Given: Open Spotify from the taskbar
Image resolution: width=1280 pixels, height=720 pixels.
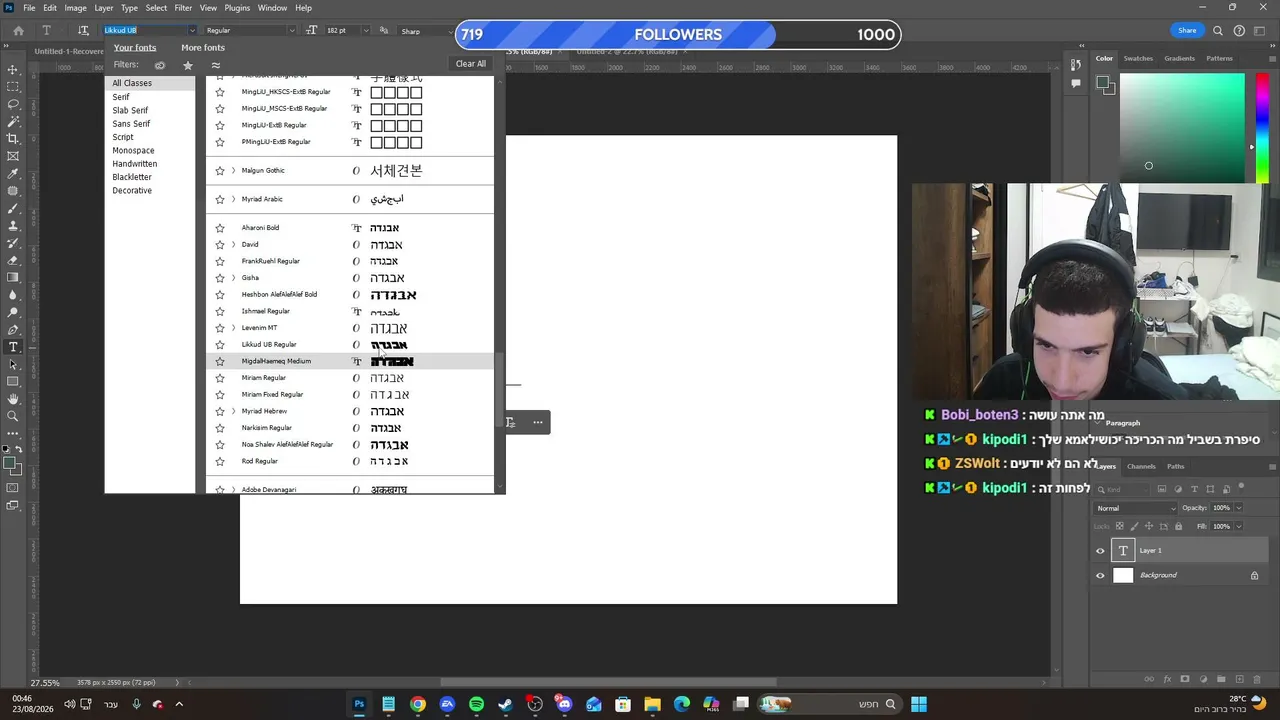Looking at the screenshot, I should pyautogui.click(x=476, y=704).
